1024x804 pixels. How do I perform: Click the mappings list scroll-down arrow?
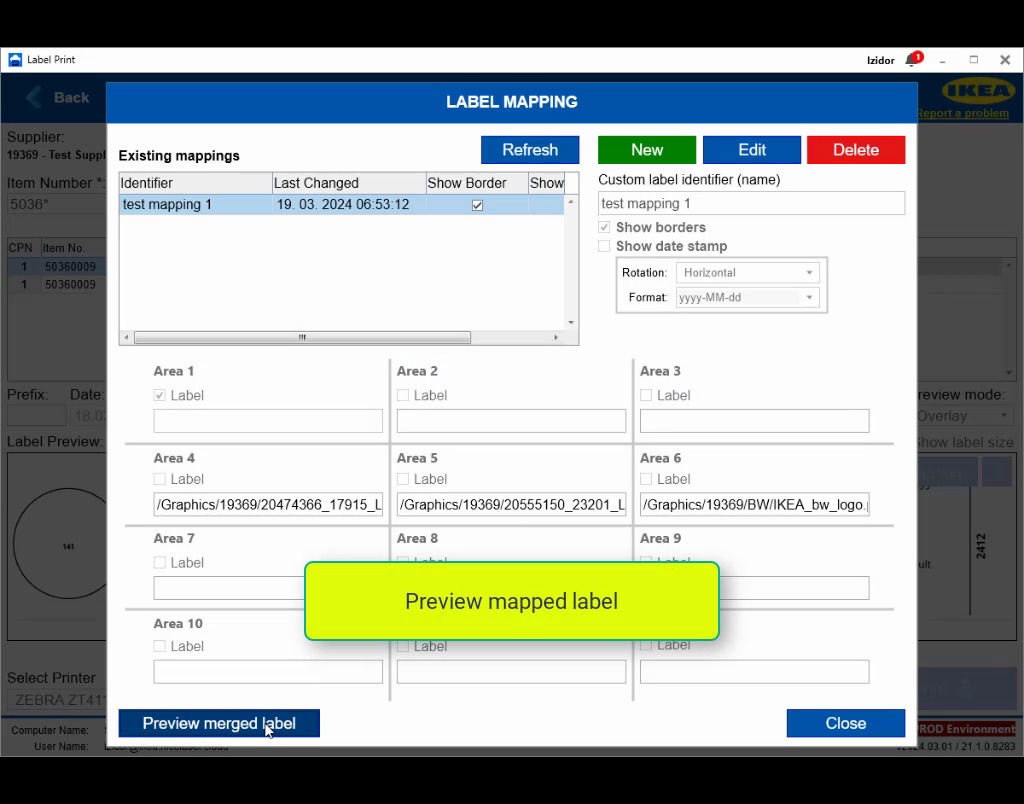[x=571, y=323]
